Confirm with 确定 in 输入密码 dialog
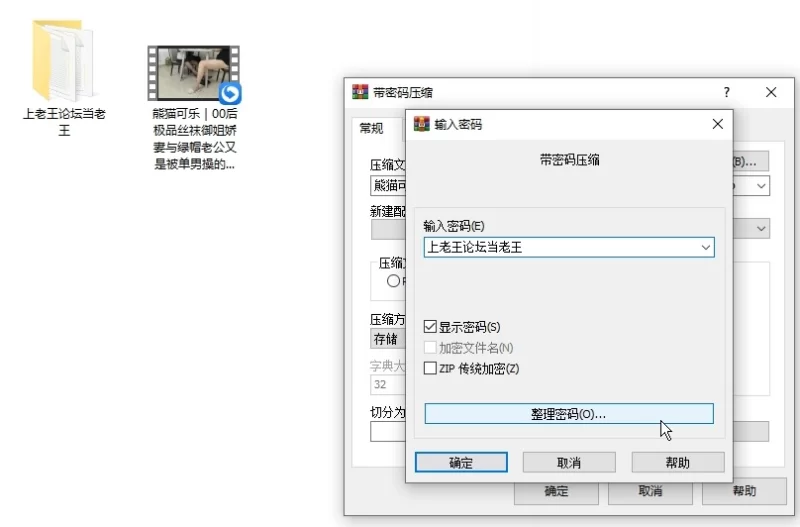Screen dimensions: 800x527 [x=461, y=462]
